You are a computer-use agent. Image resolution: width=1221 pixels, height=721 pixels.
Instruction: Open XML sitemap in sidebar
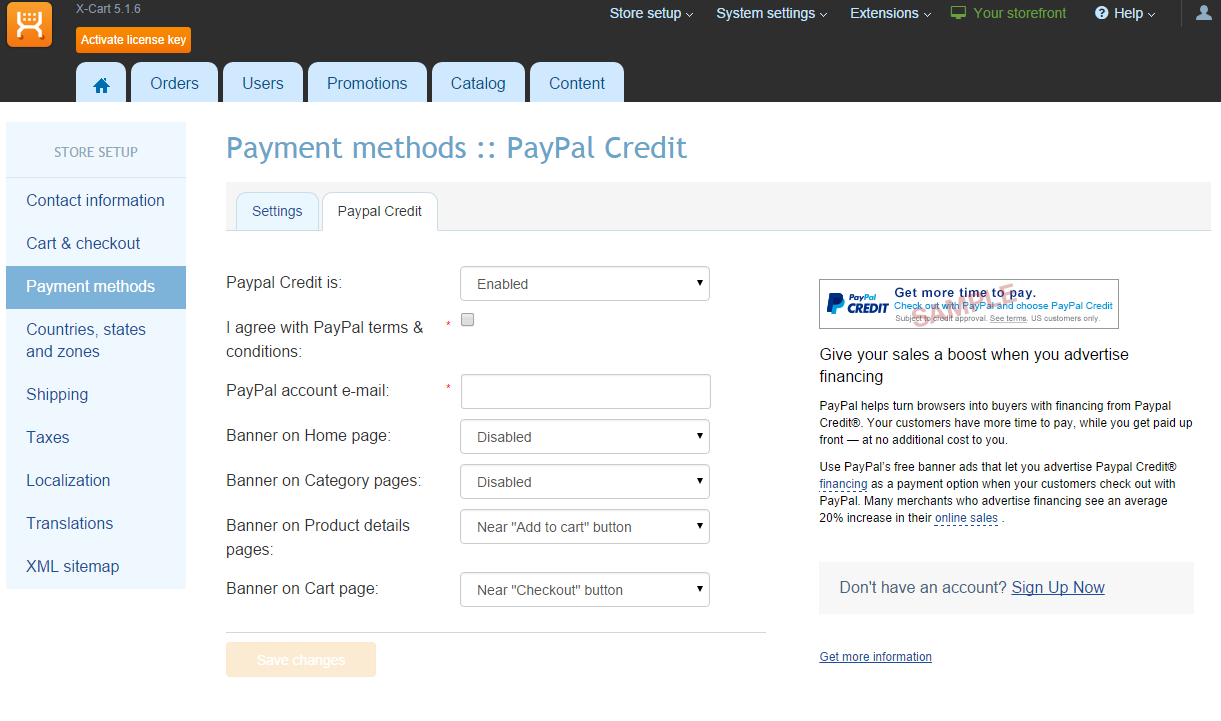96,566
